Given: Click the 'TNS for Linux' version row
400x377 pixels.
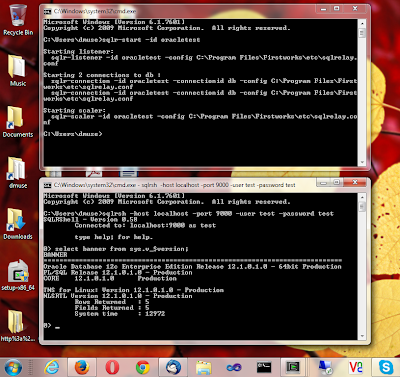Looking at the screenshot, I should point(134,290).
